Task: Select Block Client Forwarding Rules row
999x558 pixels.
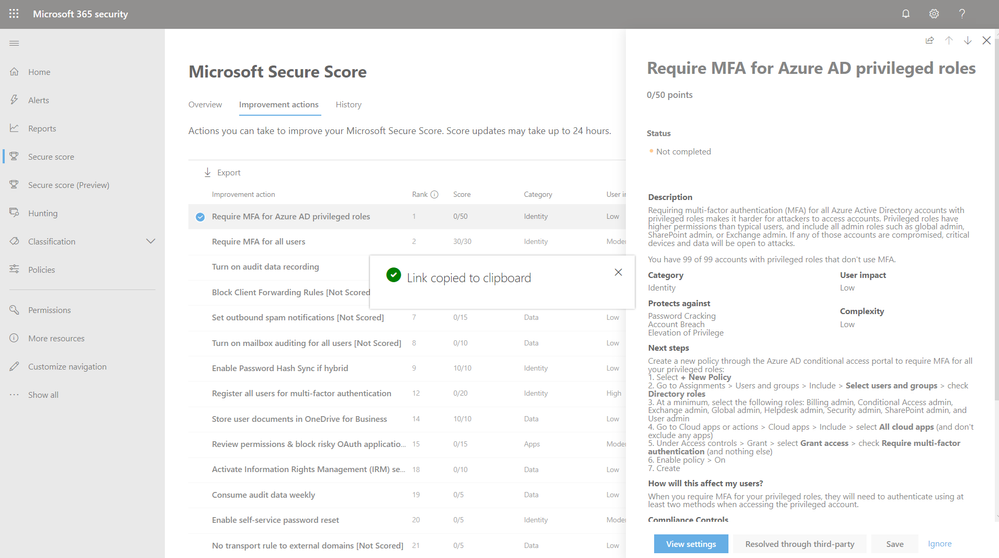Action: [x=278, y=292]
